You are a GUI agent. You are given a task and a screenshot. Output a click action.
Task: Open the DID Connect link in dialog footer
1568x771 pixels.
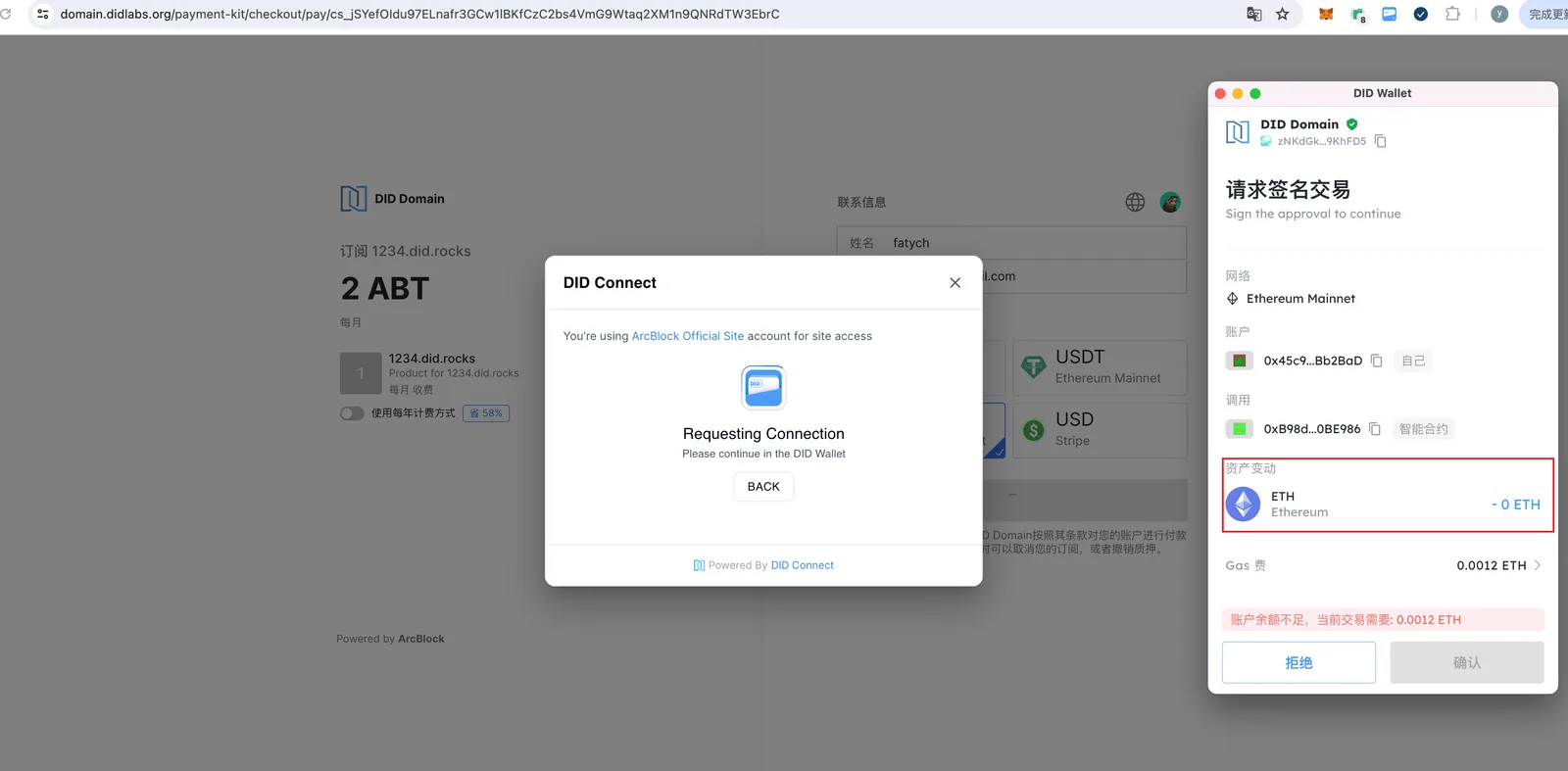coord(803,565)
